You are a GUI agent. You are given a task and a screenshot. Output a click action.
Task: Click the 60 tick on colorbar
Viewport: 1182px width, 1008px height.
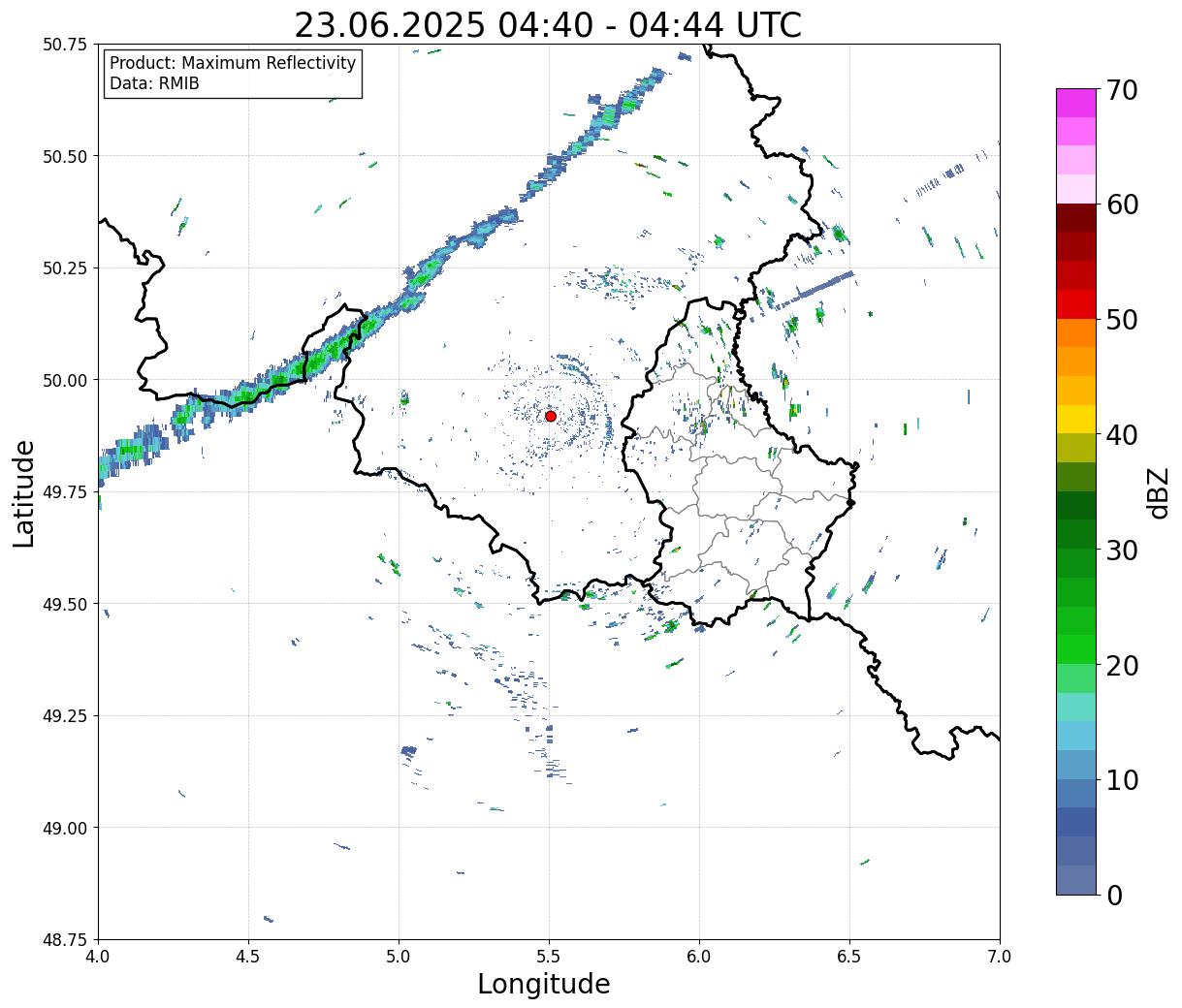[x=1122, y=205]
